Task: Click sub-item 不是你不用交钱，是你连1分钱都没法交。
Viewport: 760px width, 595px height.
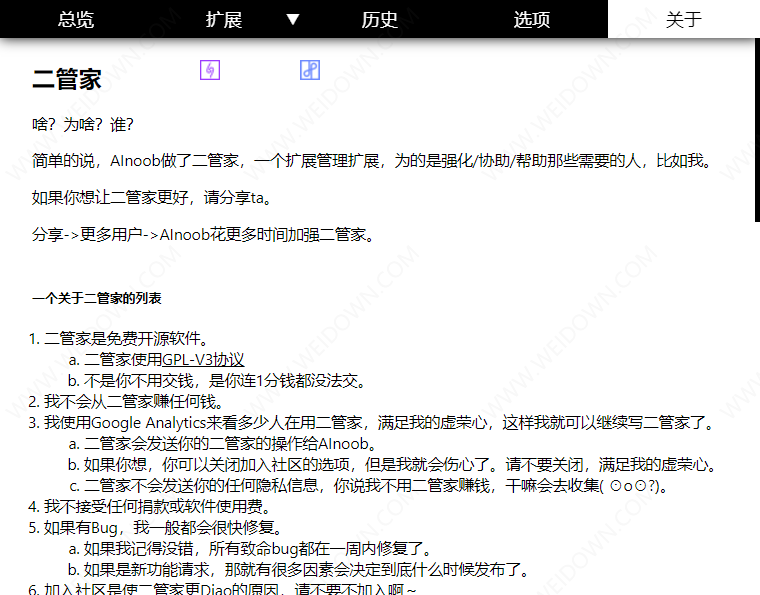Action: (x=224, y=380)
